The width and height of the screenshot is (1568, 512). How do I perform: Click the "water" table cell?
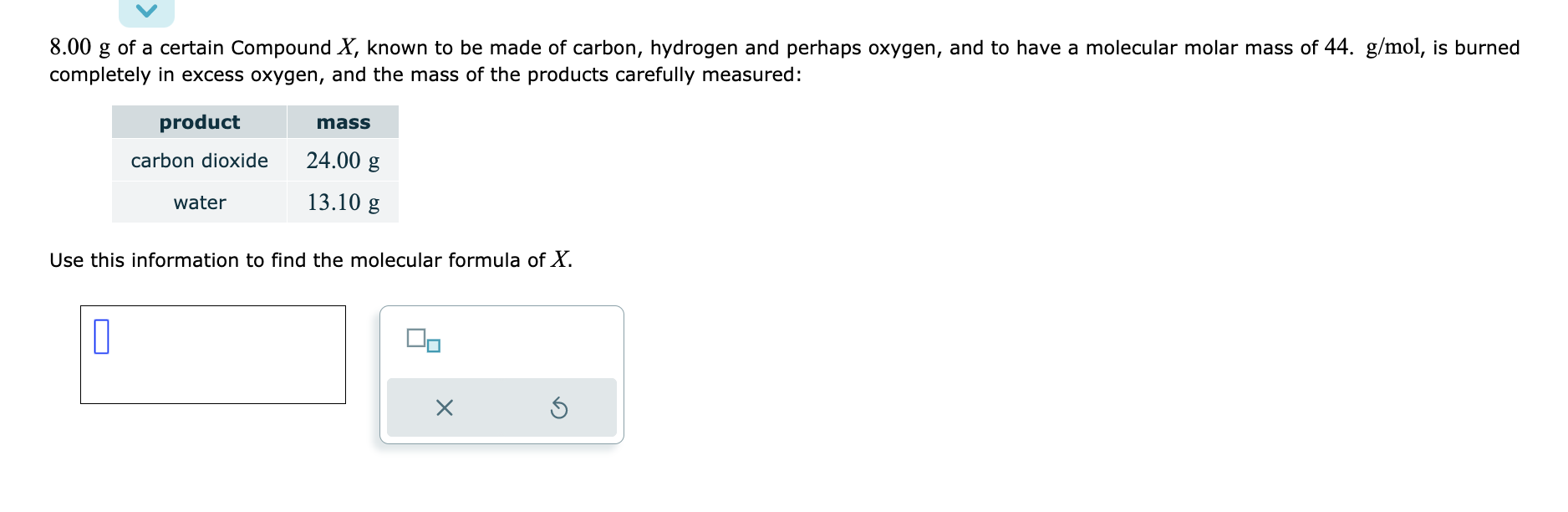click(x=200, y=202)
